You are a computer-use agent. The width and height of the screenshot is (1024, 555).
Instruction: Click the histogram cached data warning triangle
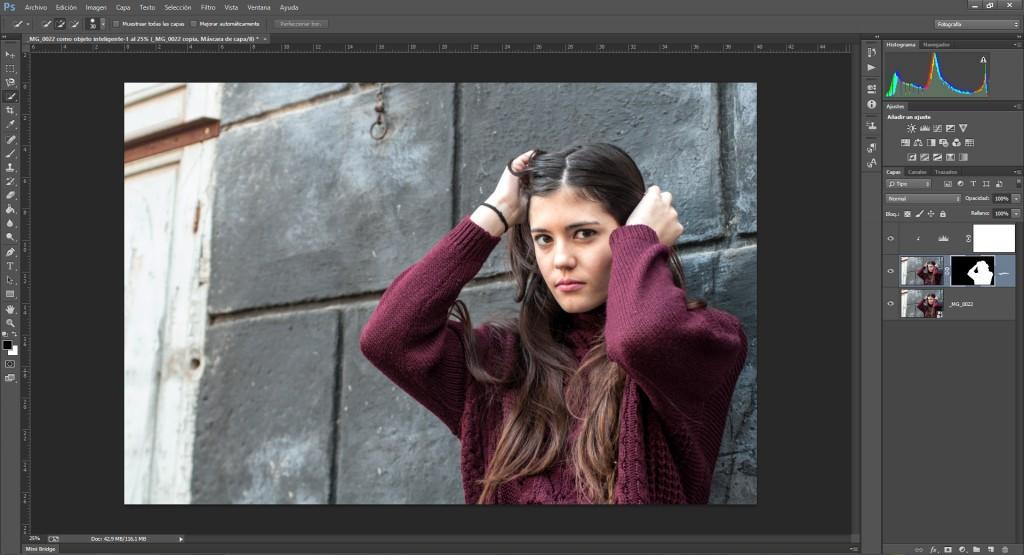pyautogui.click(x=983, y=60)
